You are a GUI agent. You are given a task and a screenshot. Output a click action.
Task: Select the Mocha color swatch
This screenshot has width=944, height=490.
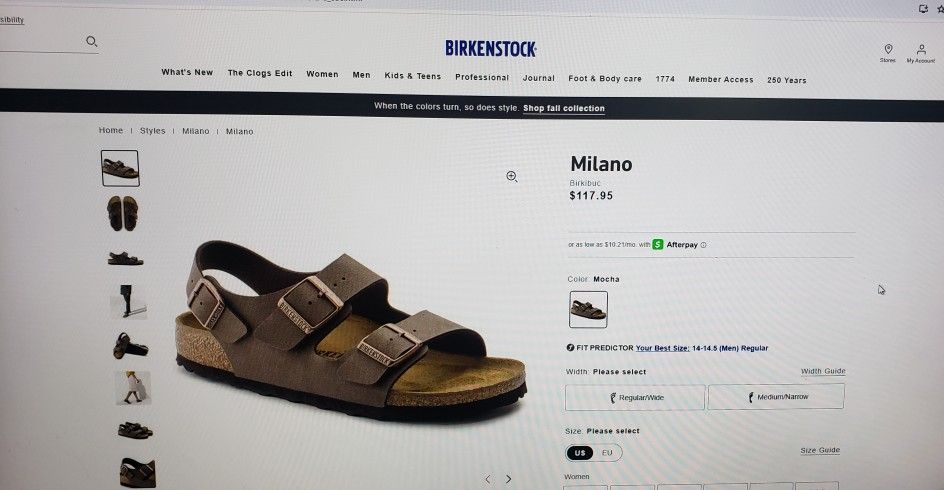click(x=588, y=309)
